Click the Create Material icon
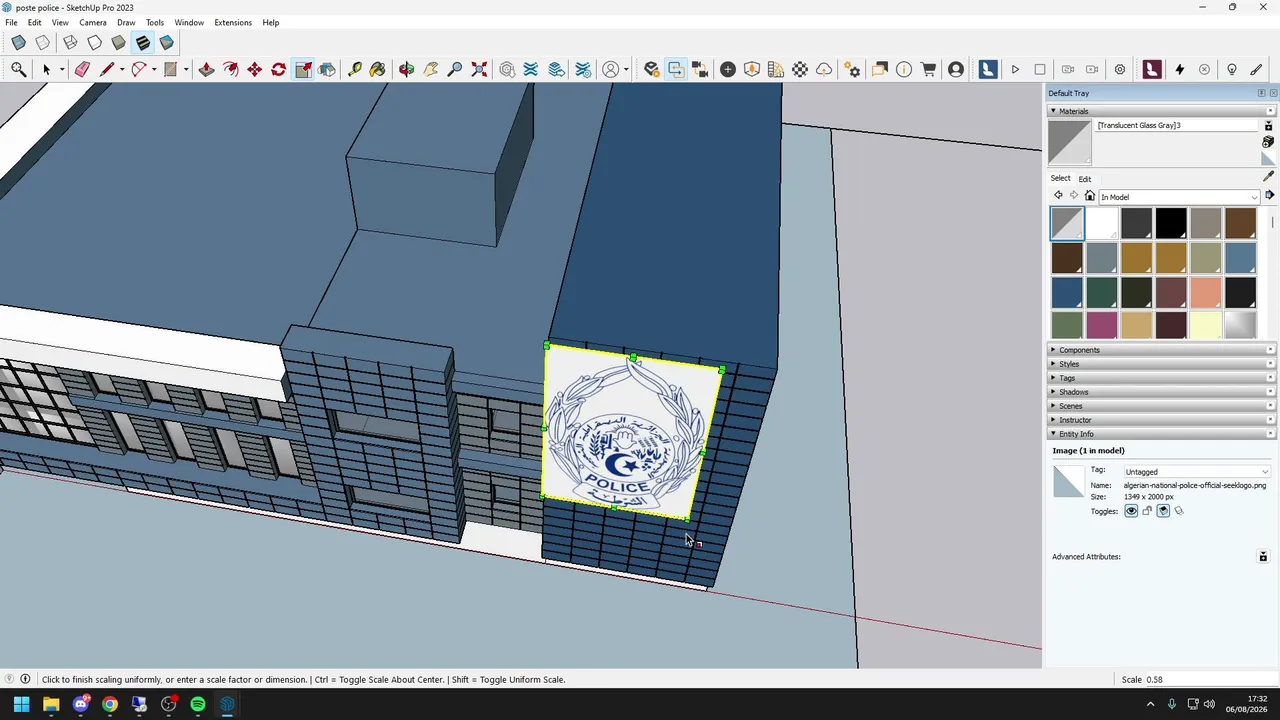 [x=1268, y=143]
